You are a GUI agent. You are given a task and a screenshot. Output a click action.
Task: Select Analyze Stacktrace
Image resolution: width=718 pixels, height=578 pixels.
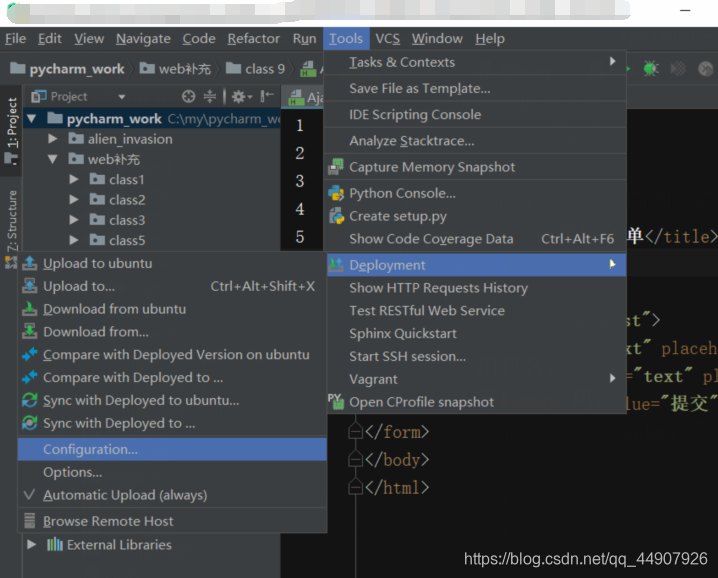click(475, 141)
